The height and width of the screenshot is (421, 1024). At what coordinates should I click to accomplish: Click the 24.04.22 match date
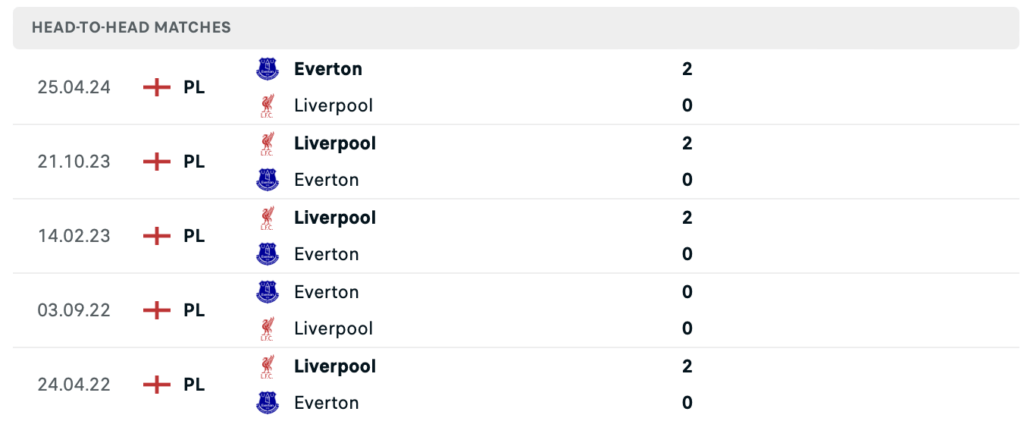[x=74, y=384]
